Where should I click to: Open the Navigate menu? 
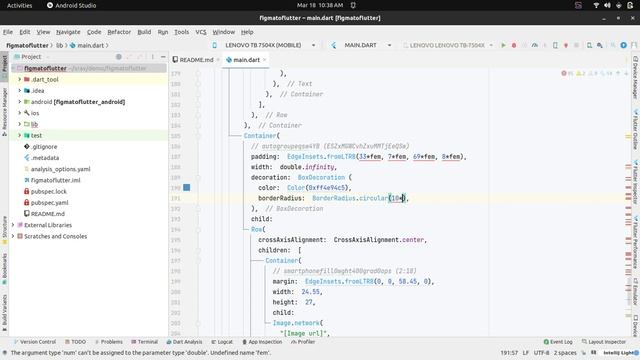point(68,32)
